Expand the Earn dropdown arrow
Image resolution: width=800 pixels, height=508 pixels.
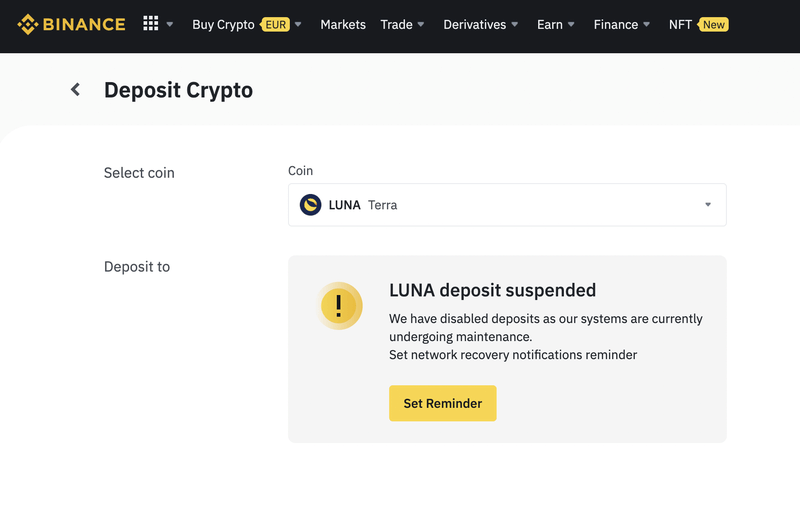(x=571, y=24)
